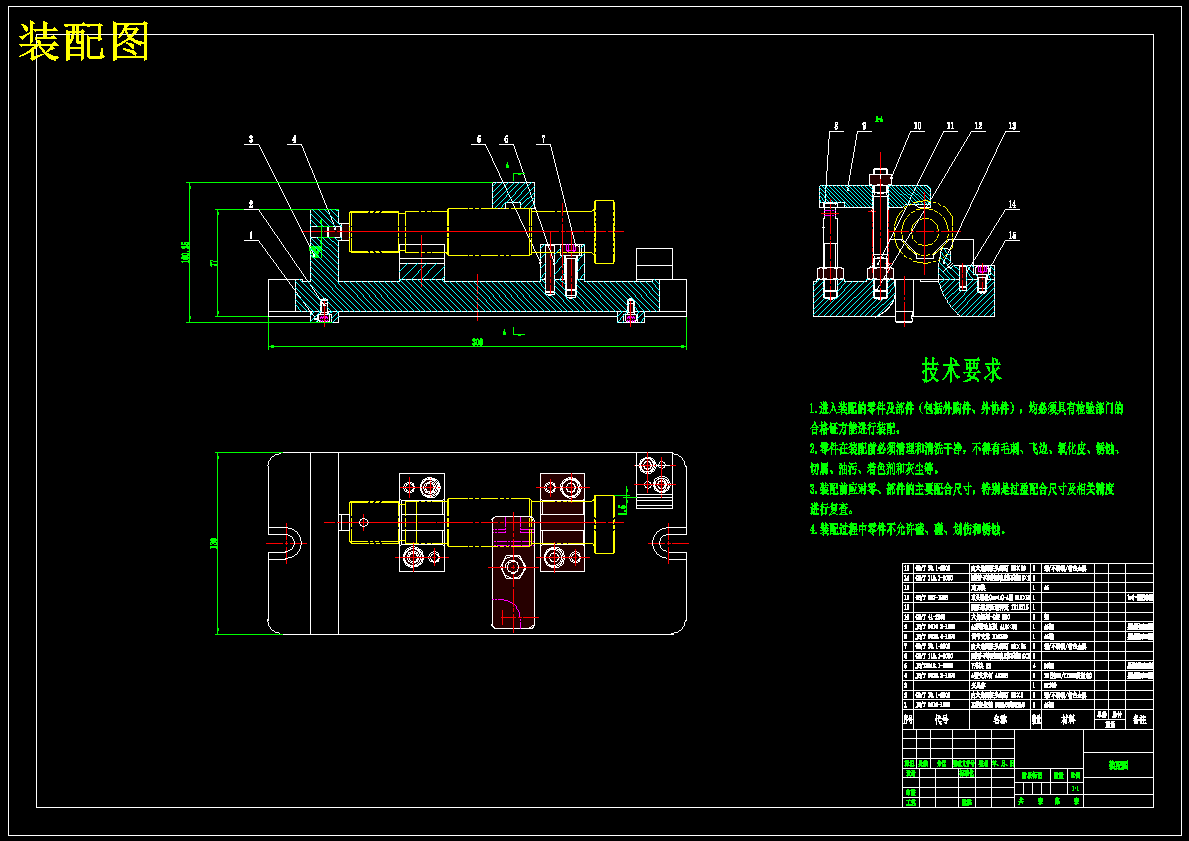The width and height of the screenshot is (1189, 841).
Task: Click the yellow title text "装配图"
Action: pyautogui.click(x=83, y=41)
